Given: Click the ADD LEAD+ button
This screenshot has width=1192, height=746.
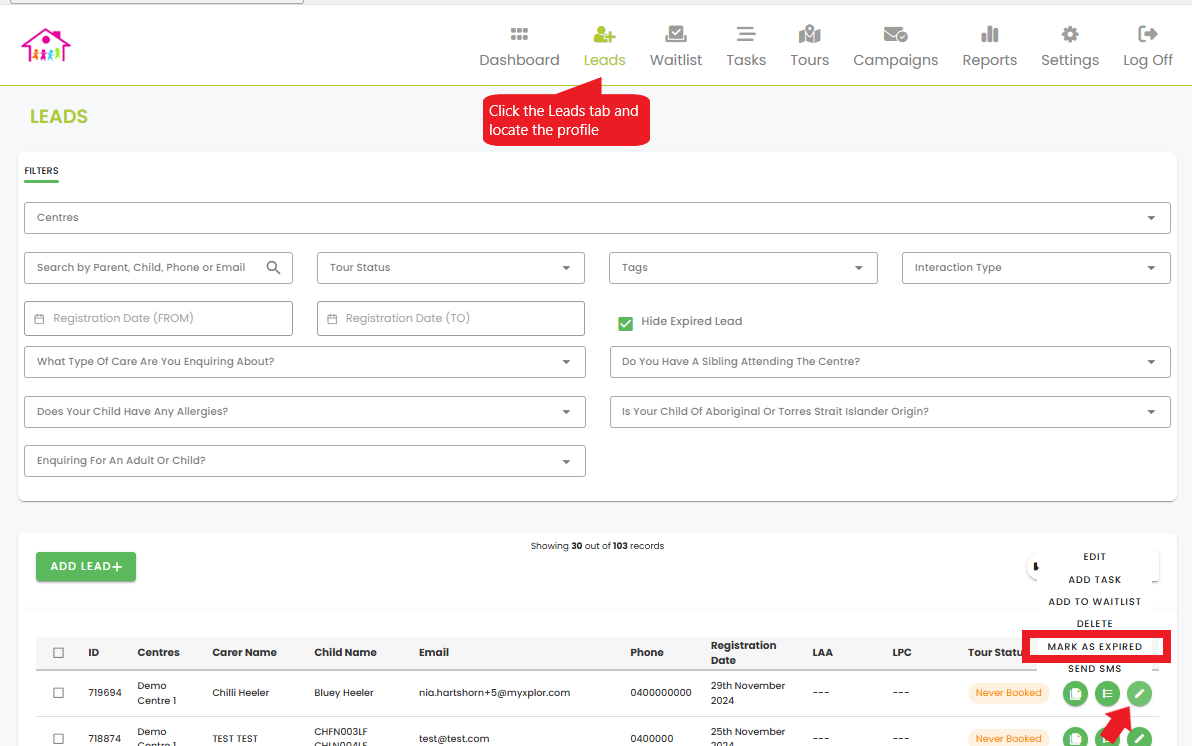Looking at the screenshot, I should (x=86, y=567).
